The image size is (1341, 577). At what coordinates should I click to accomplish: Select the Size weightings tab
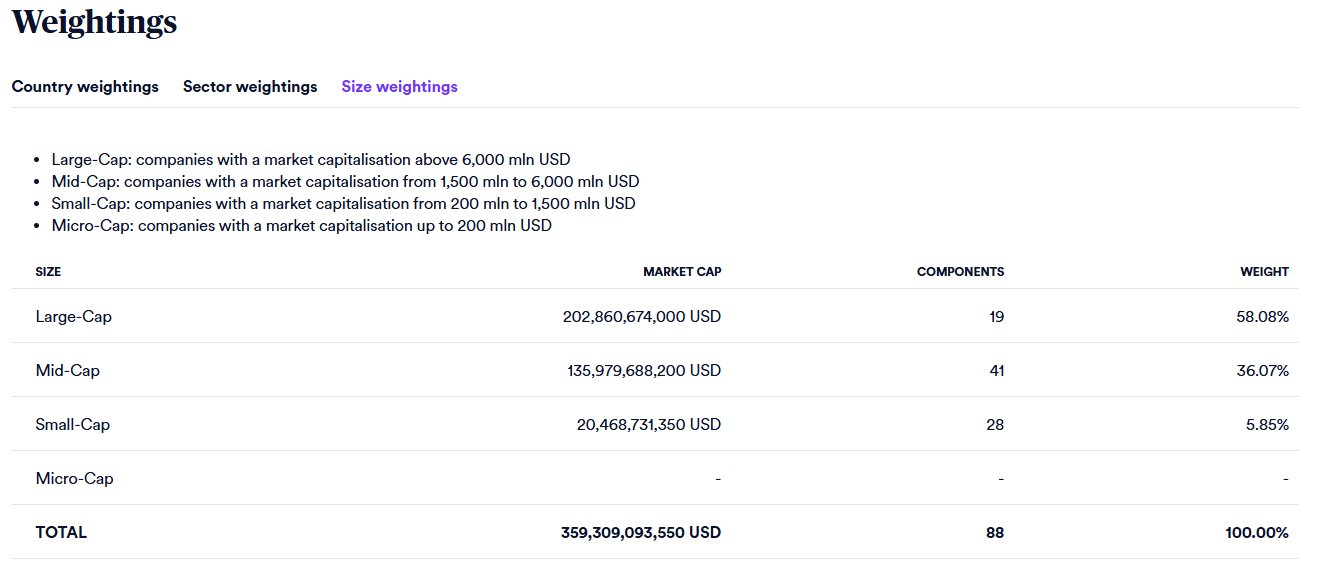(x=399, y=87)
